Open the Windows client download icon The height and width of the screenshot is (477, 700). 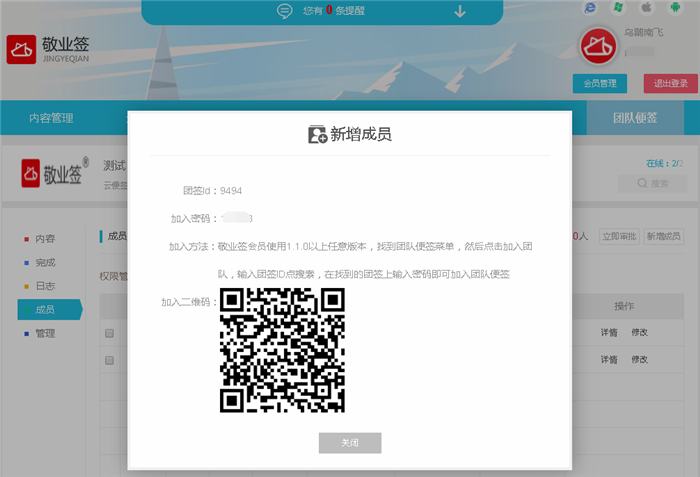[619, 7]
